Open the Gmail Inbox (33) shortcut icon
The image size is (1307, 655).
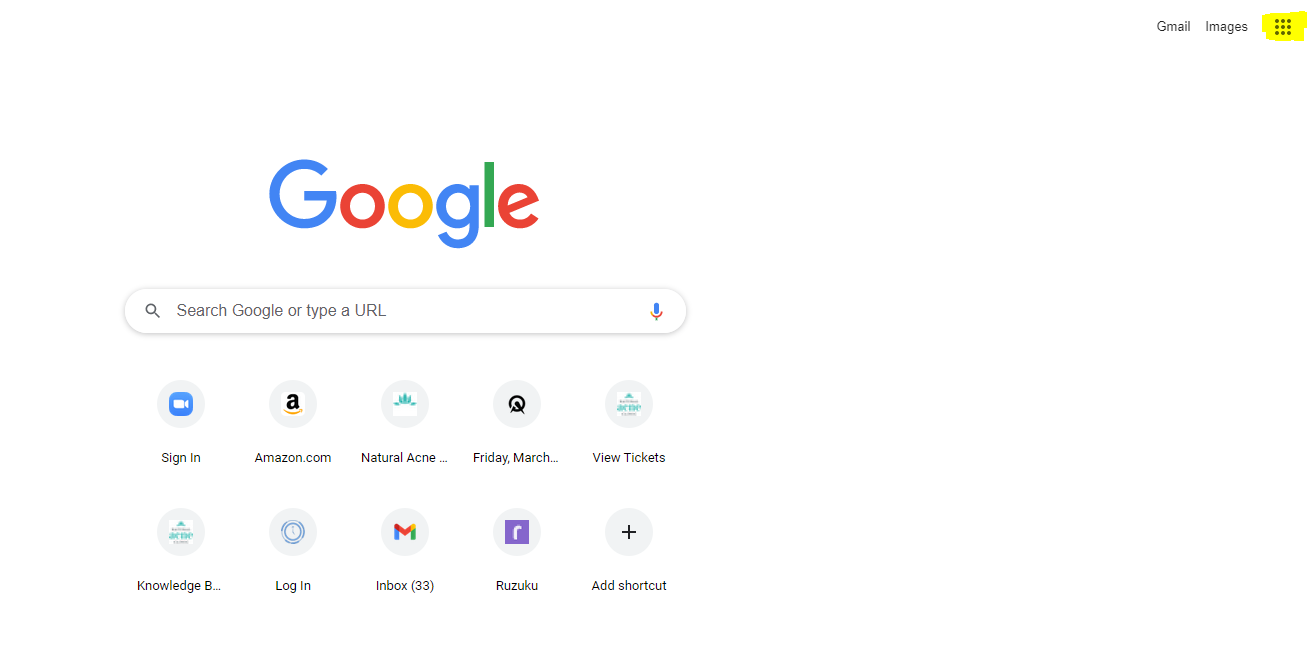[405, 532]
